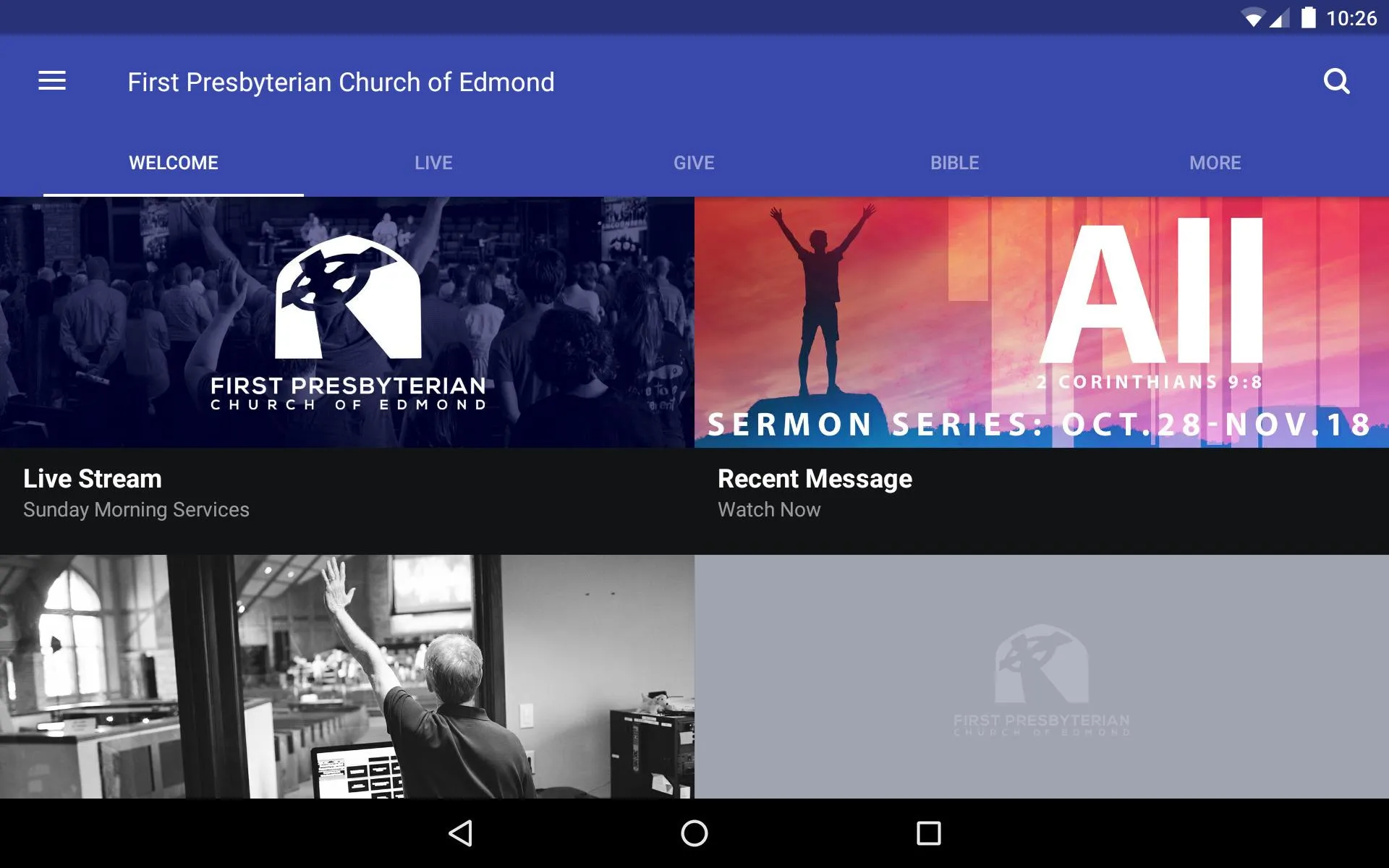Image resolution: width=1389 pixels, height=868 pixels.
Task: Click Sunday Morning Services link
Action: (136, 510)
